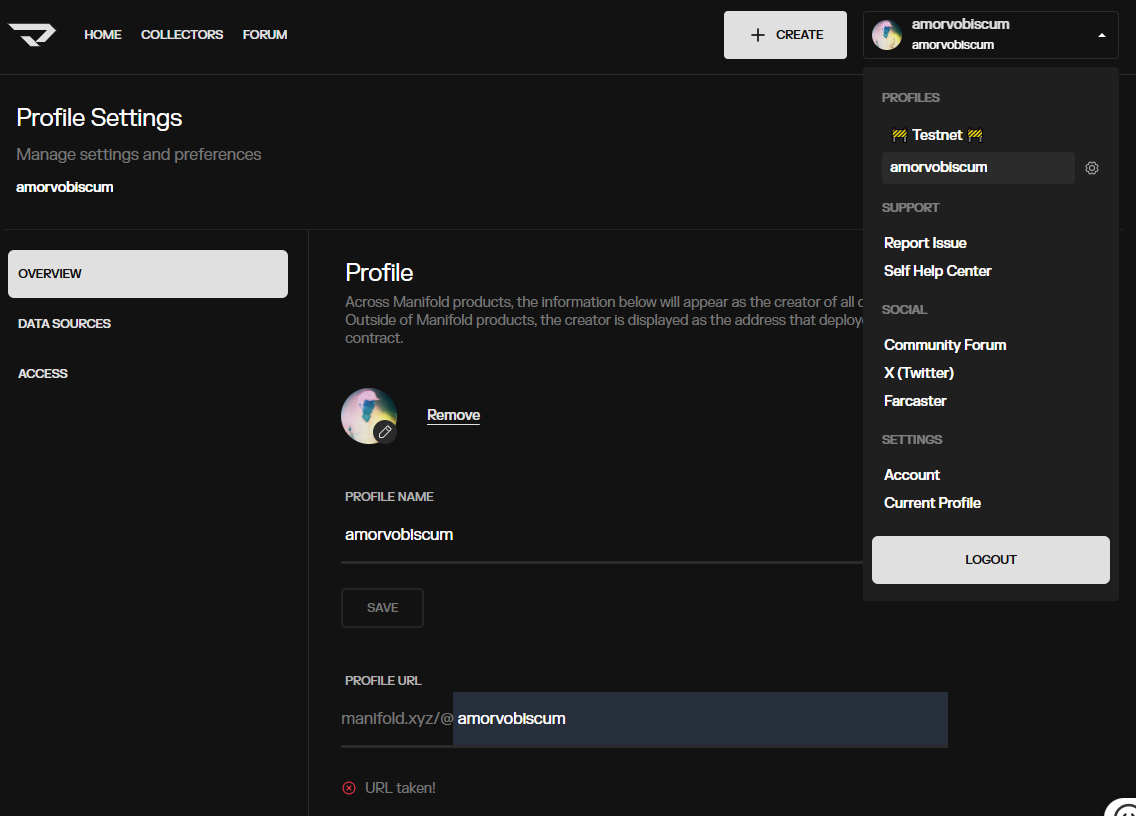
Task: Click the CREATE button
Action: pos(785,35)
